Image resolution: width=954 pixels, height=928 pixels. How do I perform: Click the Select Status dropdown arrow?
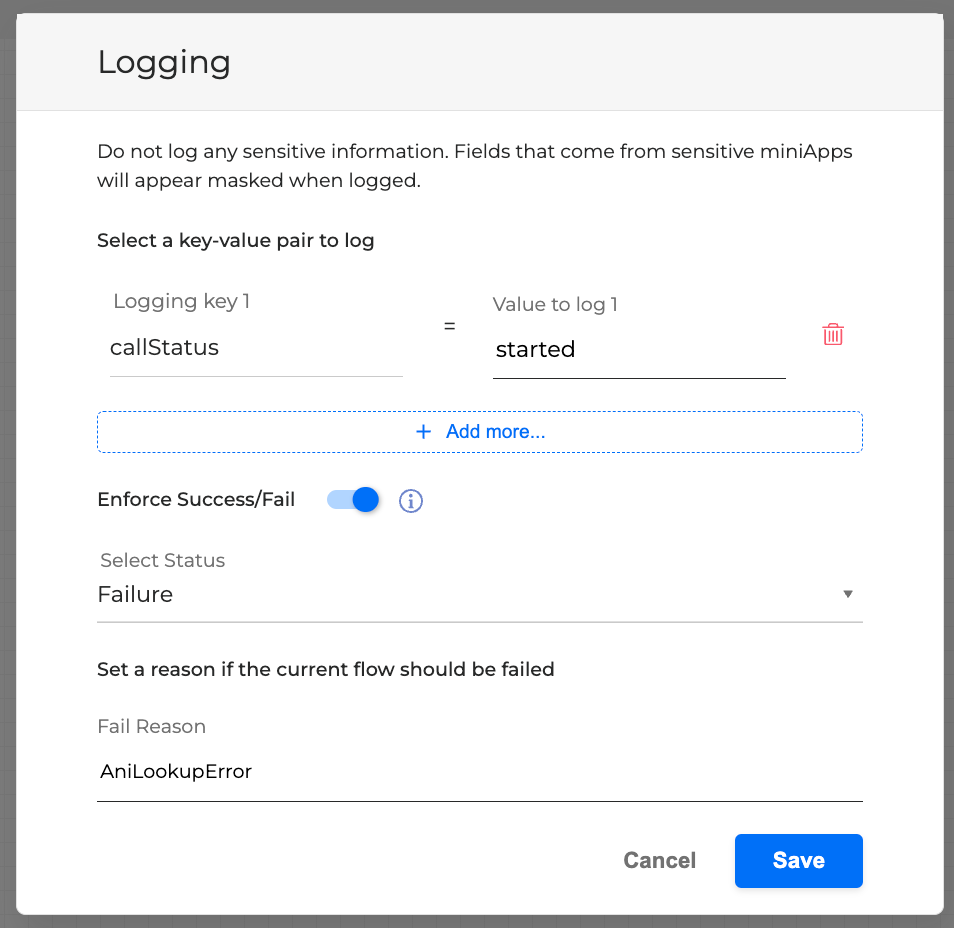coord(848,594)
